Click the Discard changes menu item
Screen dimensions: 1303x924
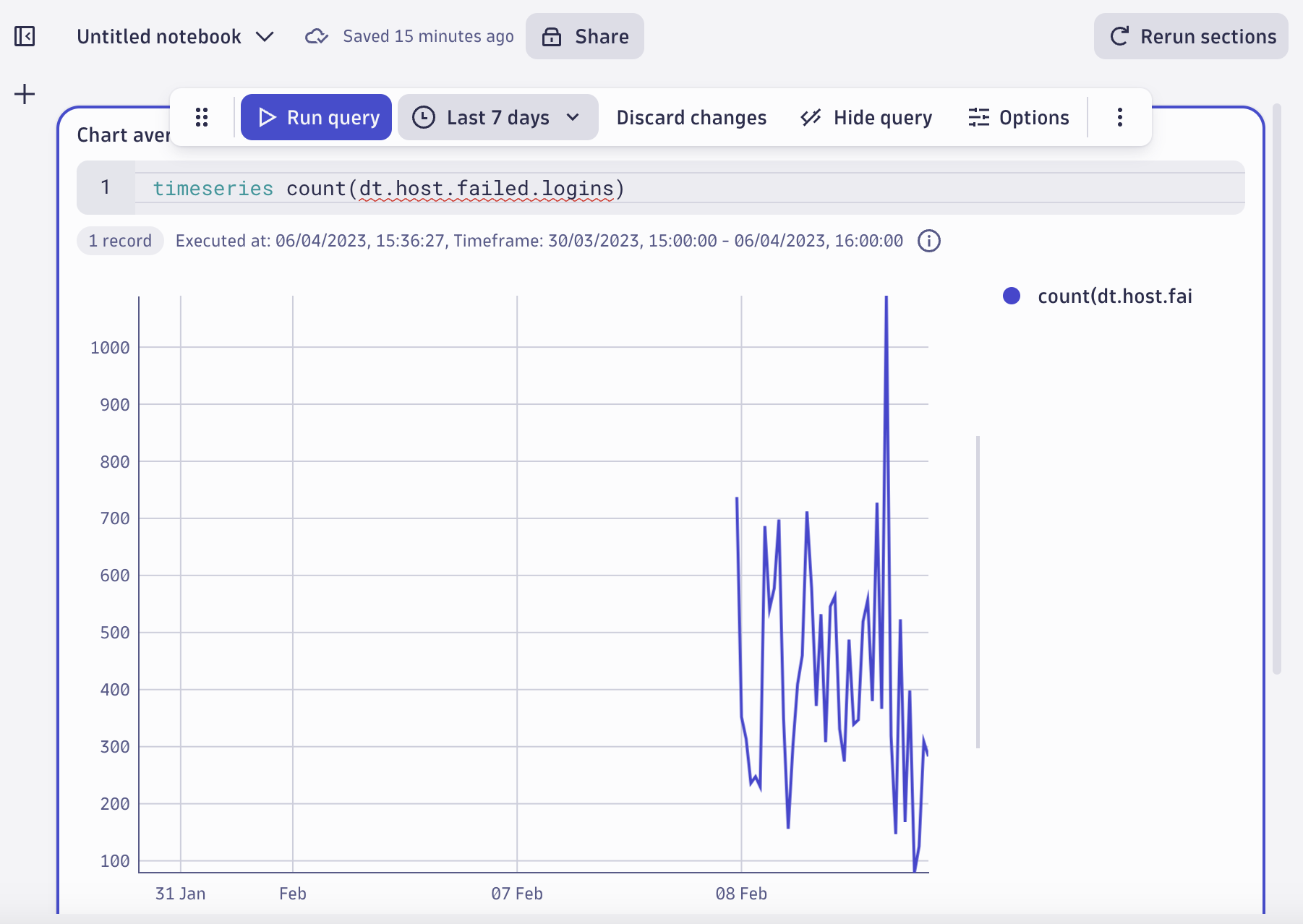click(691, 117)
